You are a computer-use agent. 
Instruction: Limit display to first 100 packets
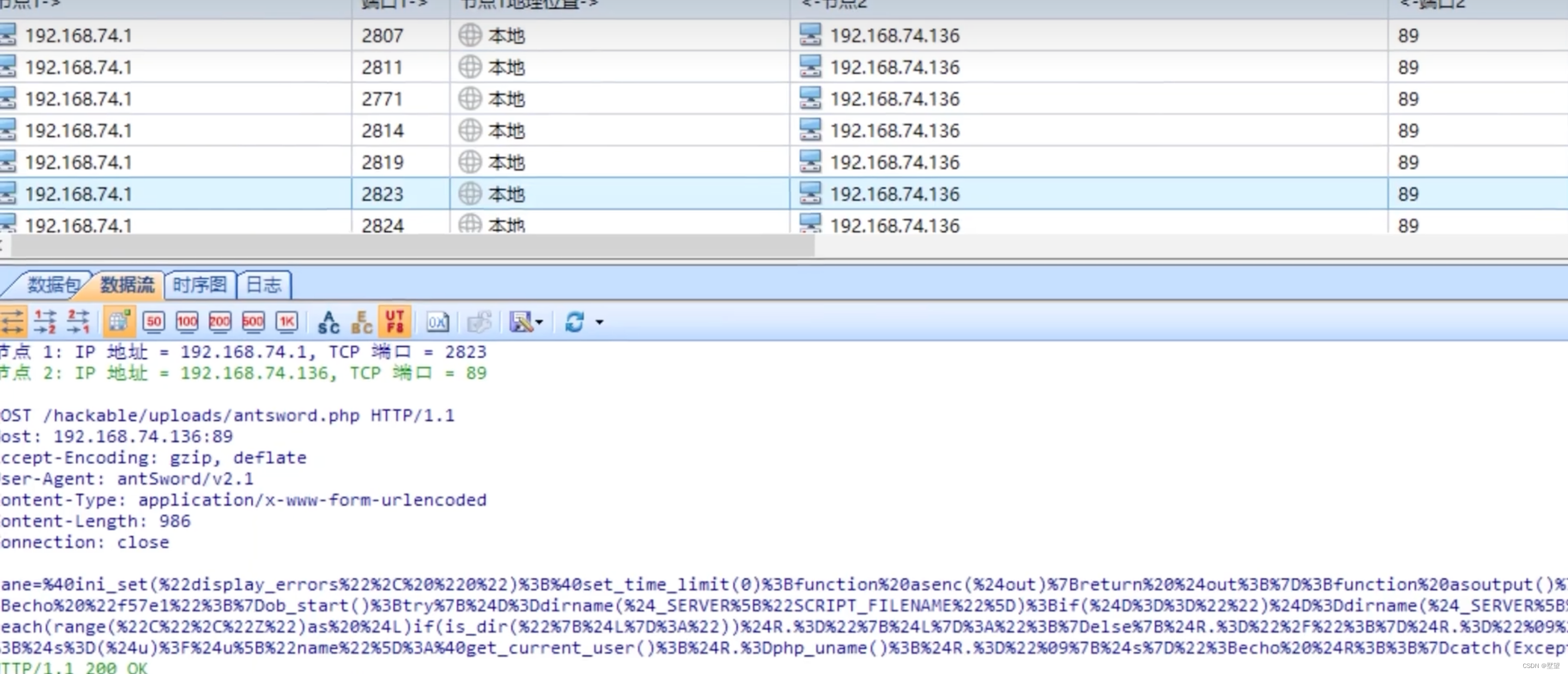[187, 321]
